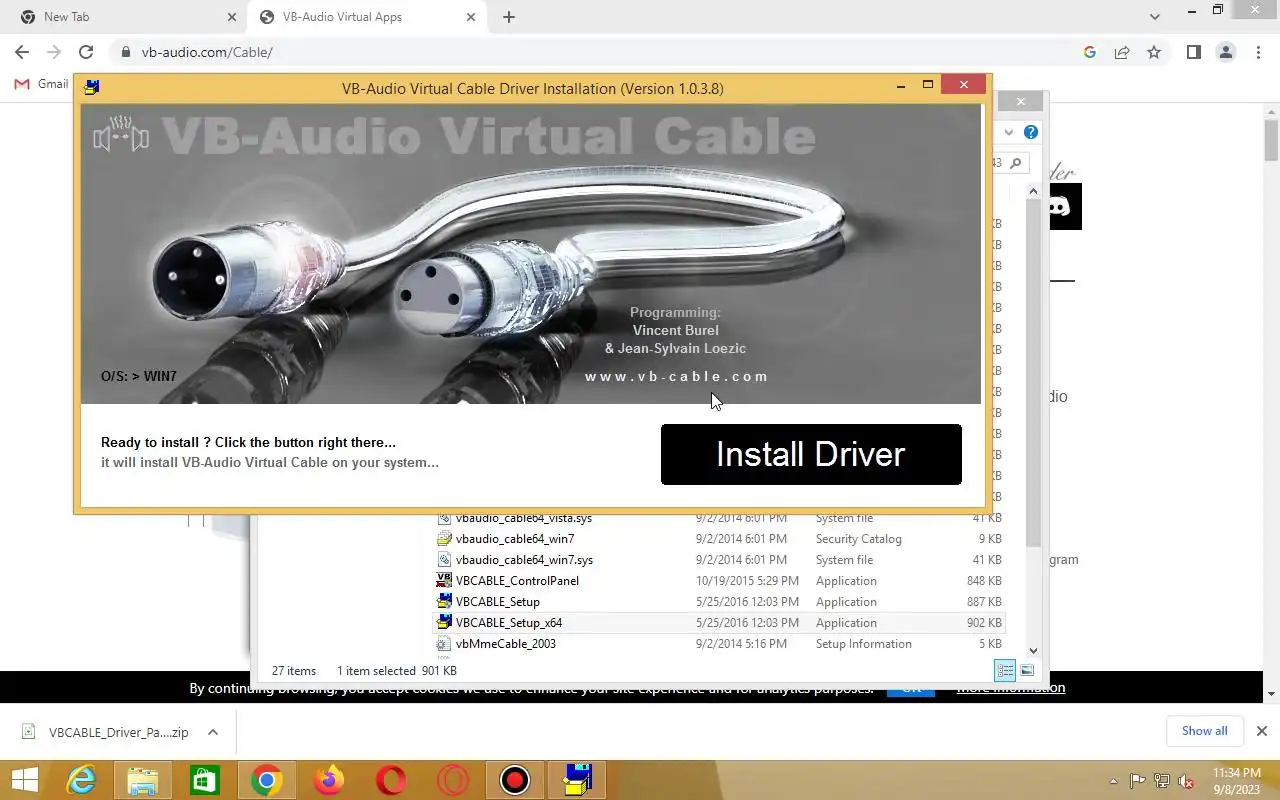Open Gmail bookmark
This screenshot has height=800, width=1280.
(x=41, y=84)
